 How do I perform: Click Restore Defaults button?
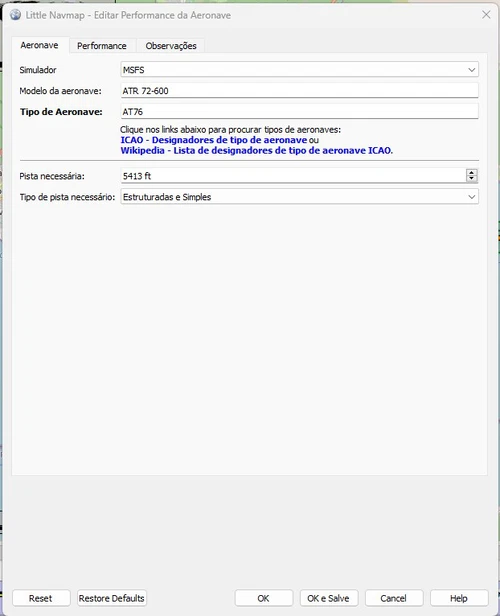click(112, 598)
